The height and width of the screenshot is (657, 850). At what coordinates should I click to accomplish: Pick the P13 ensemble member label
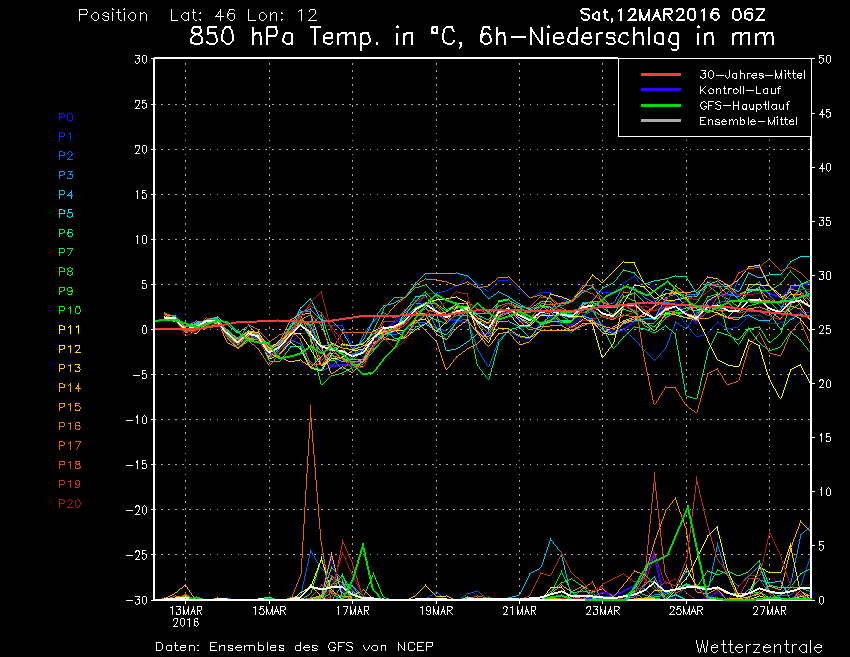[69, 368]
